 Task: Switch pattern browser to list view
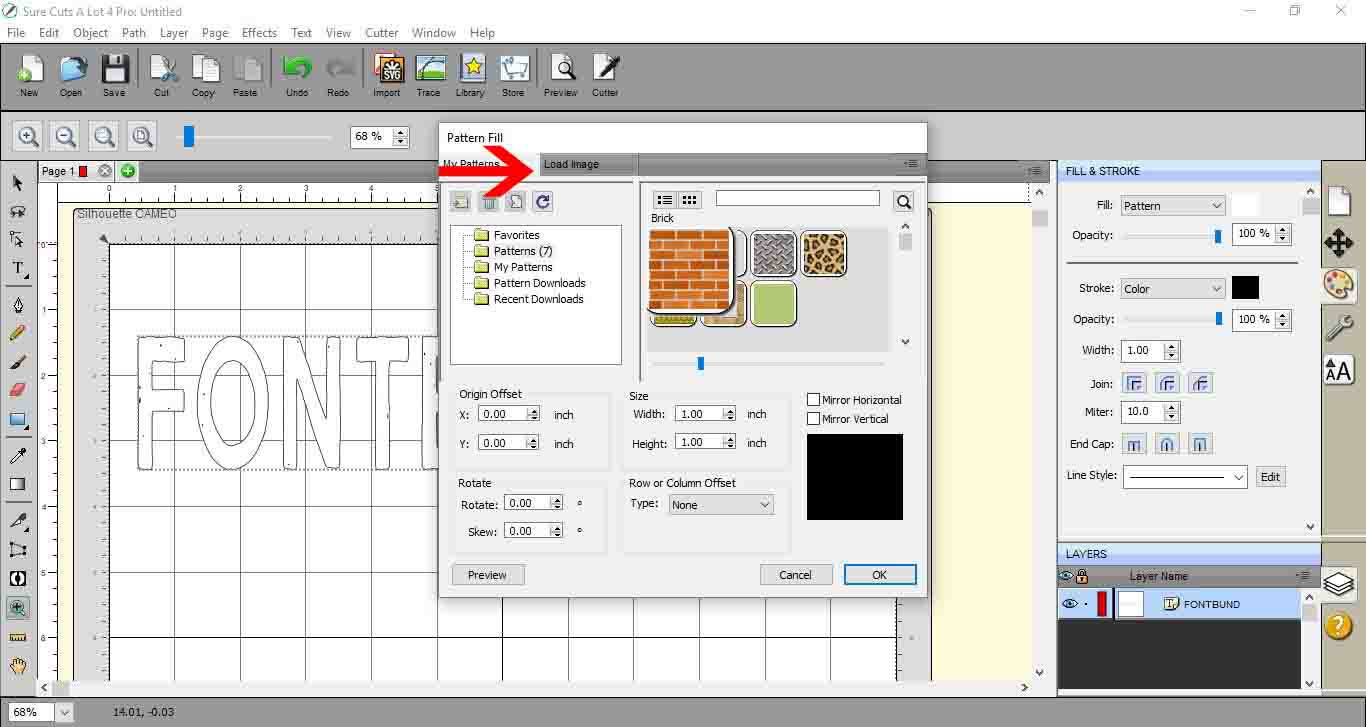tap(664, 200)
